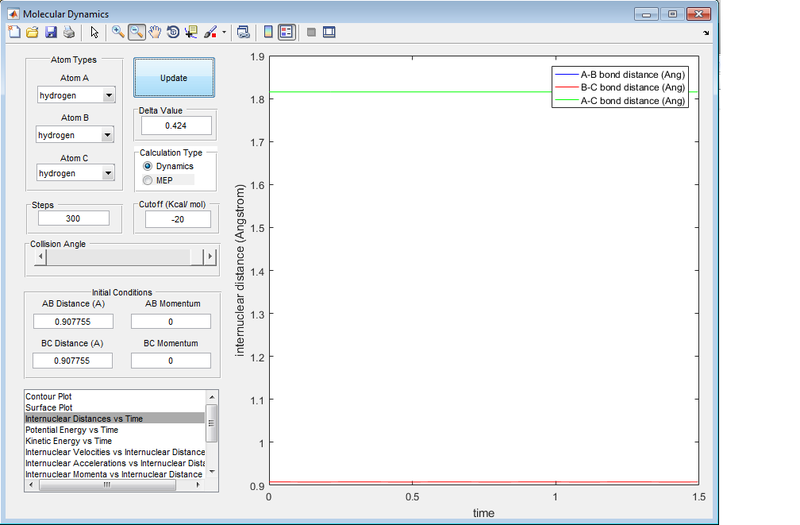Click the Steps input field
The height and width of the screenshot is (525, 800).
click(x=73, y=218)
